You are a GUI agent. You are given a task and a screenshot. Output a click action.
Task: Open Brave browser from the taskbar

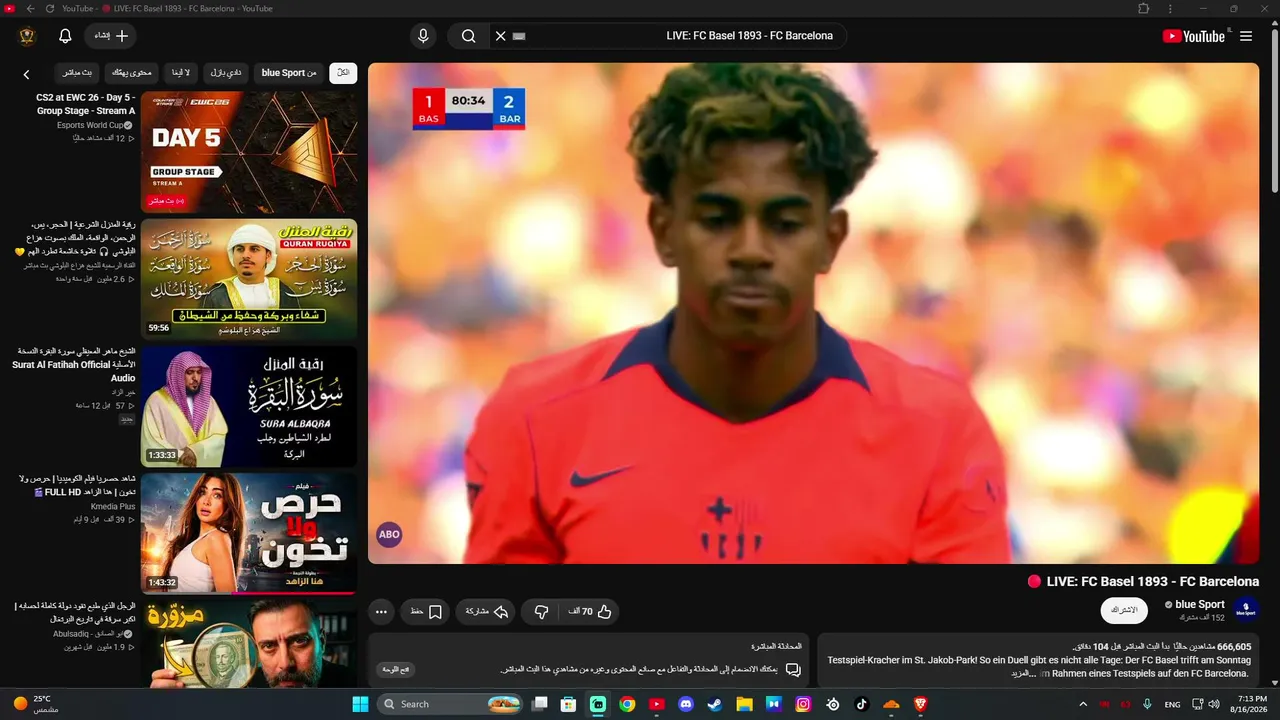[921, 704]
